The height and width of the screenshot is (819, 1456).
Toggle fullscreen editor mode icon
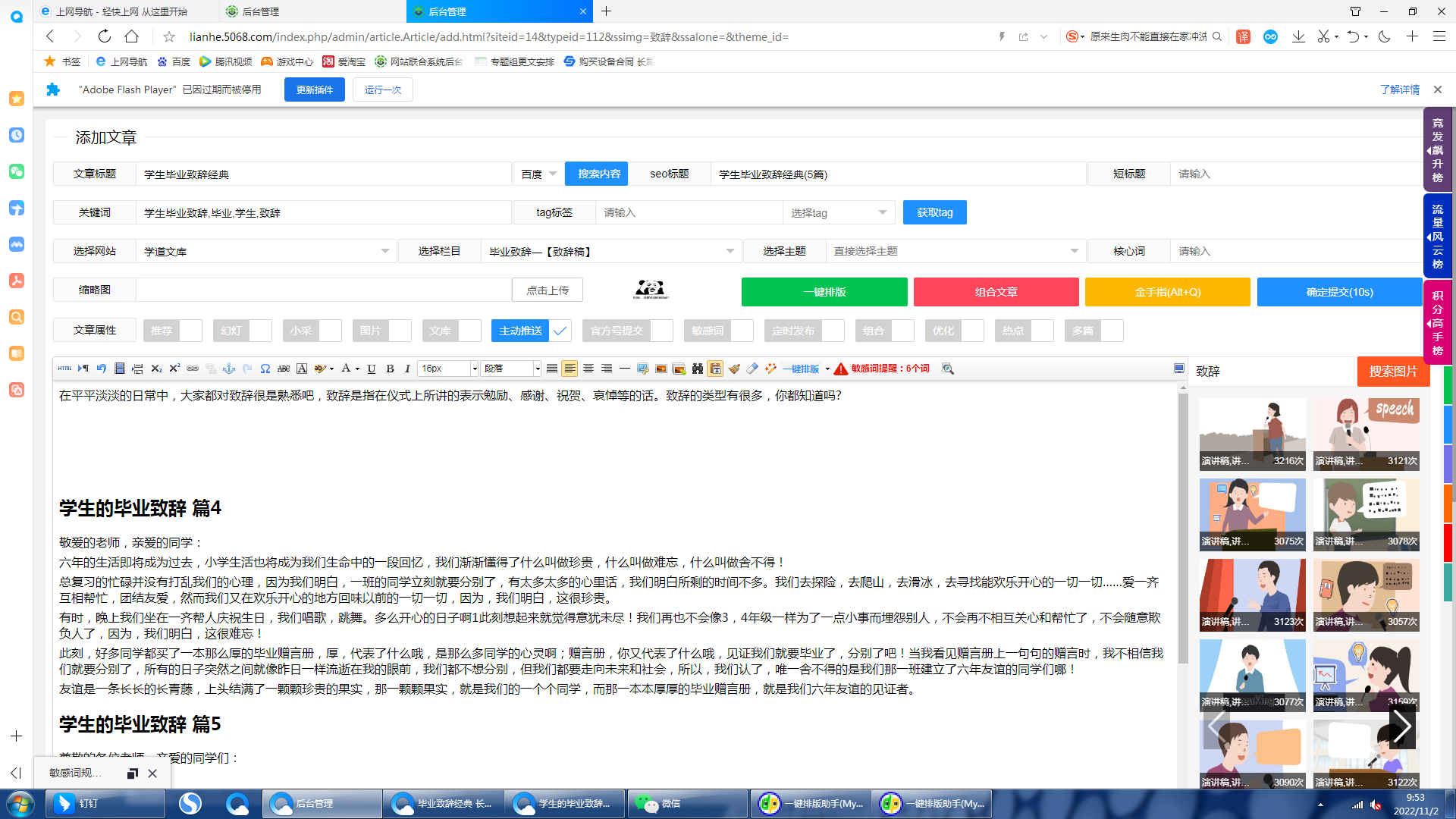1179,369
